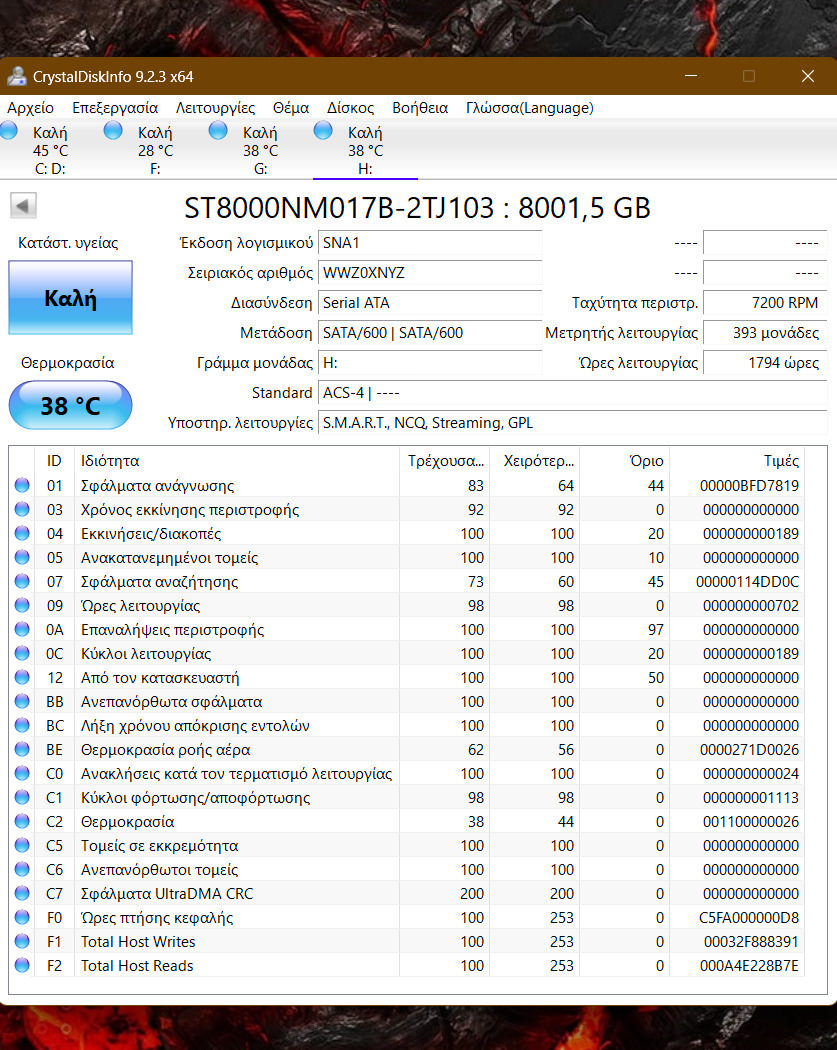Click status orb next to Θερμοκρασία ροής αέρα

[x=22, y=750]
